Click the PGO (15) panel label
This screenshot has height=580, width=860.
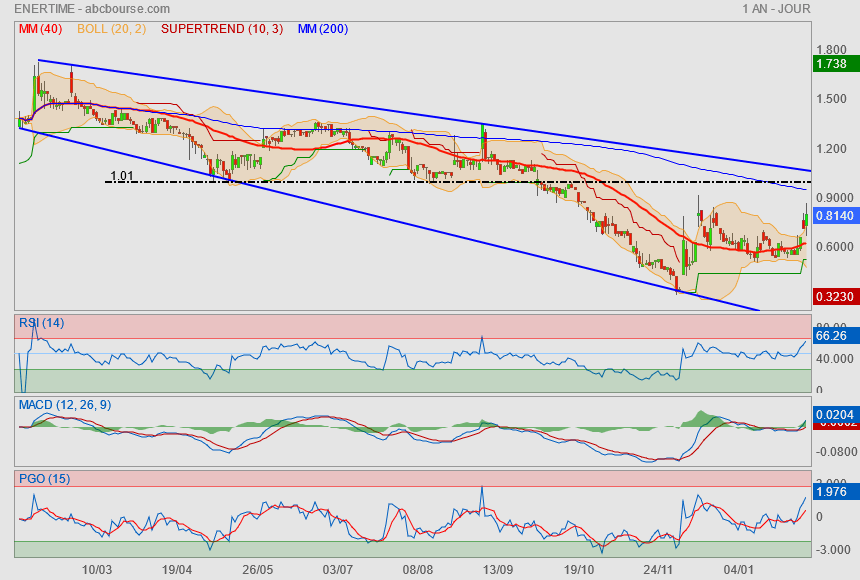point(44,479)
